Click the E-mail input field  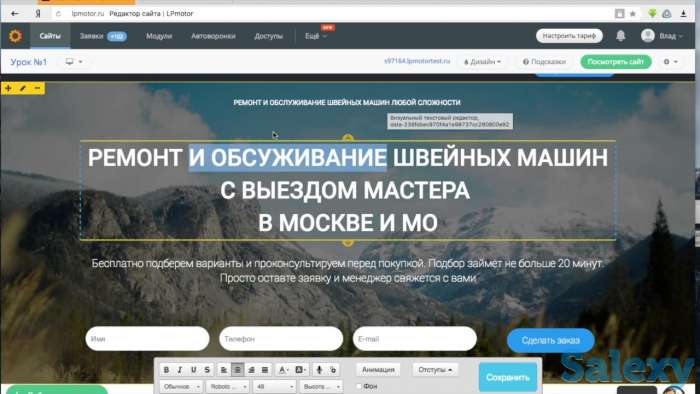point(415,339)
